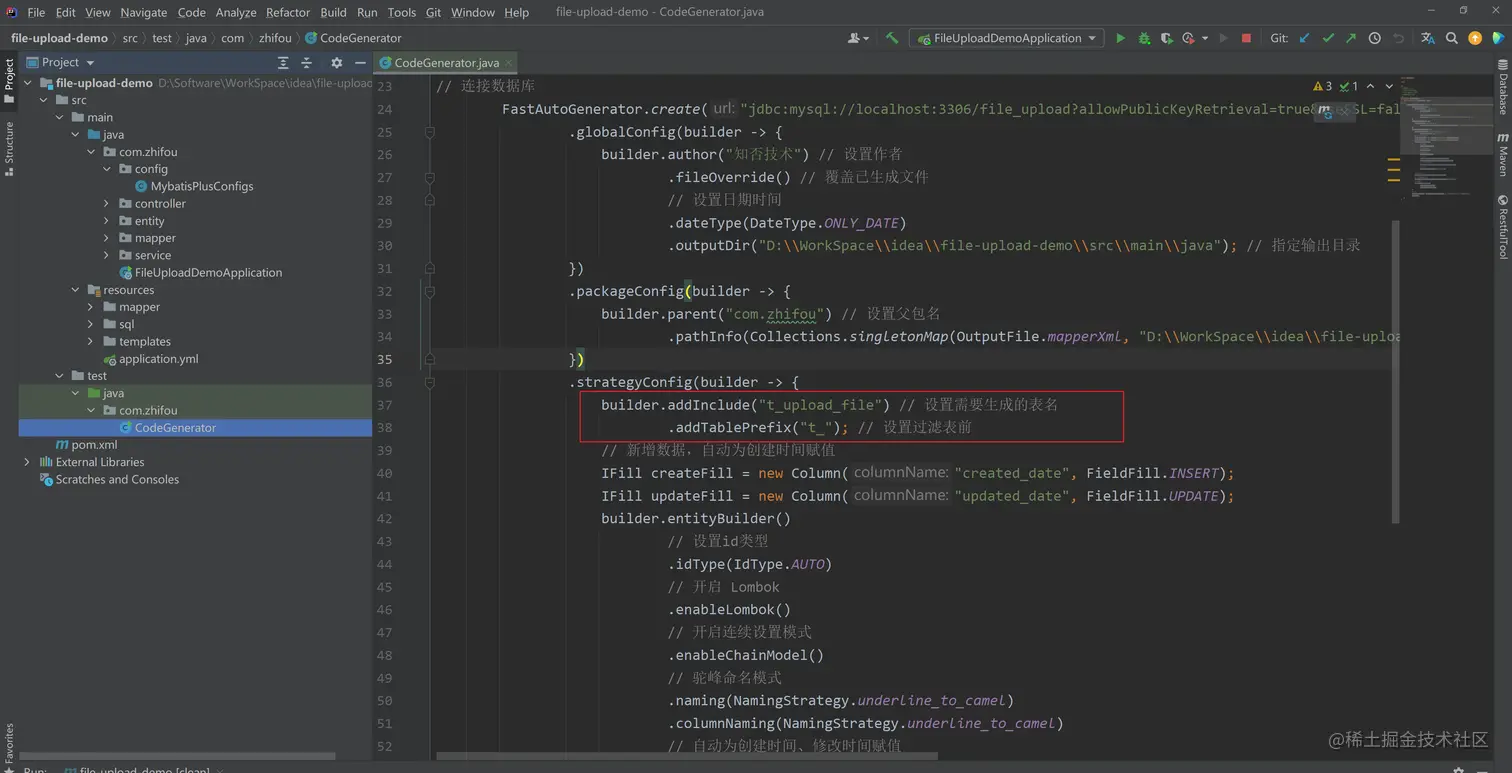This screenshot has width=1512, height=773.
Task: Stop the running process with red square
Action: tap(1246, 38)
